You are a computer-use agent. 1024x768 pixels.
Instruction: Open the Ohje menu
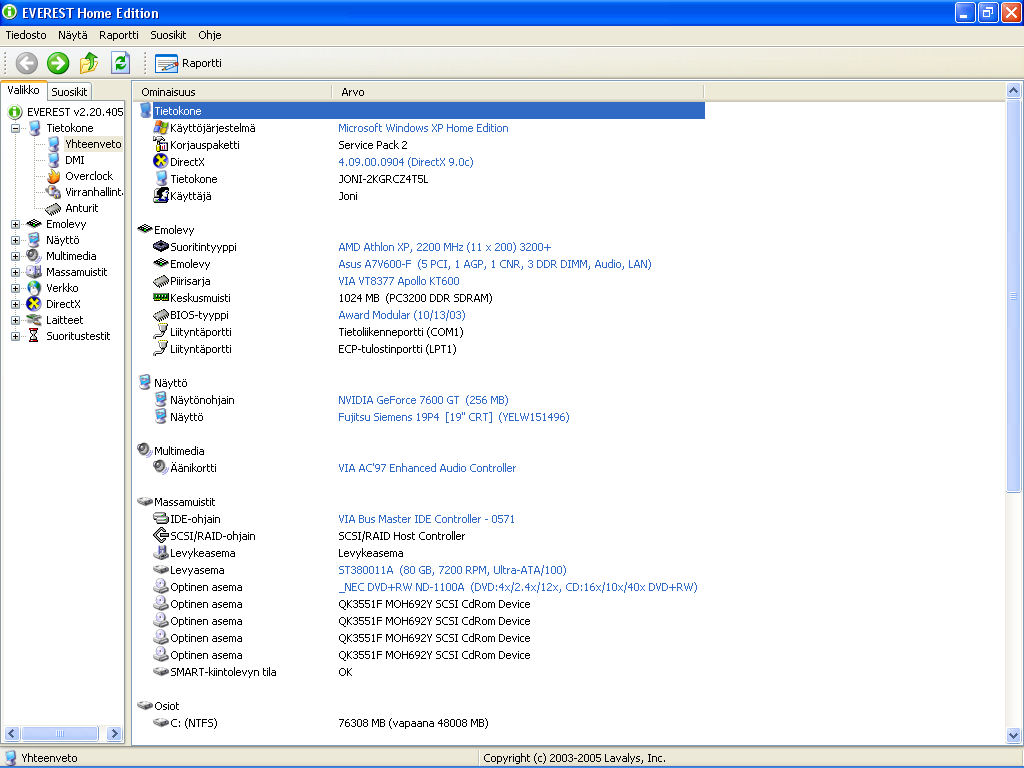pyautogui.click(x=210, y=35)
